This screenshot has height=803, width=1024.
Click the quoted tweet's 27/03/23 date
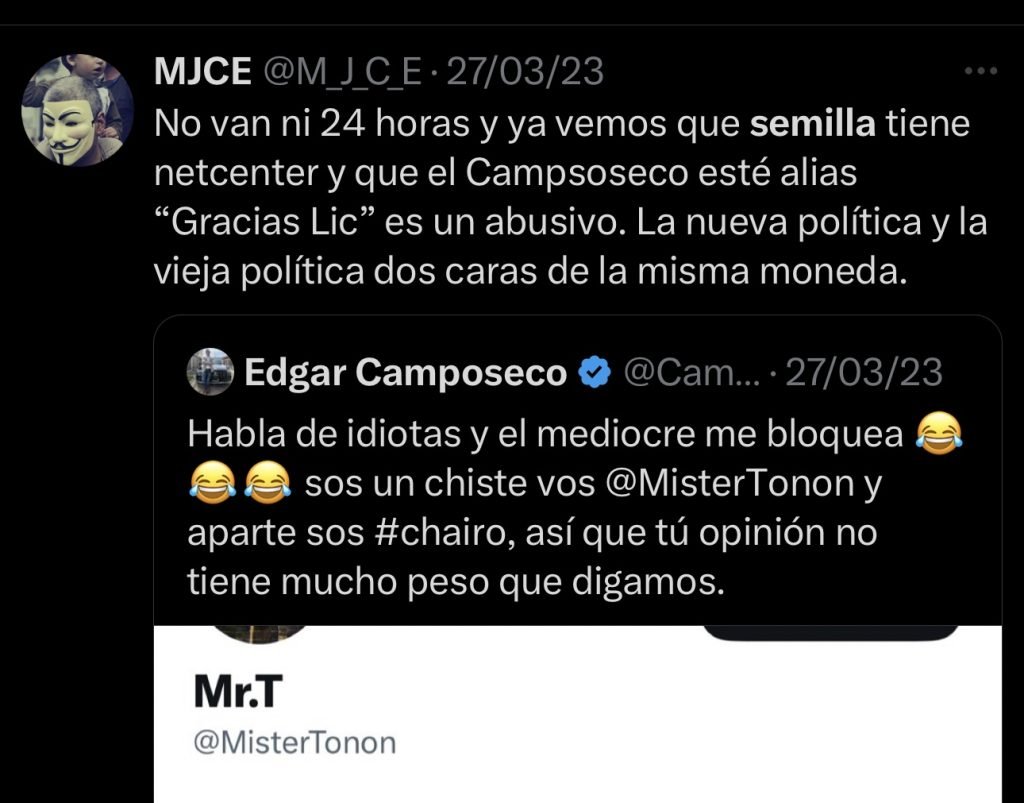pos(864,373)
